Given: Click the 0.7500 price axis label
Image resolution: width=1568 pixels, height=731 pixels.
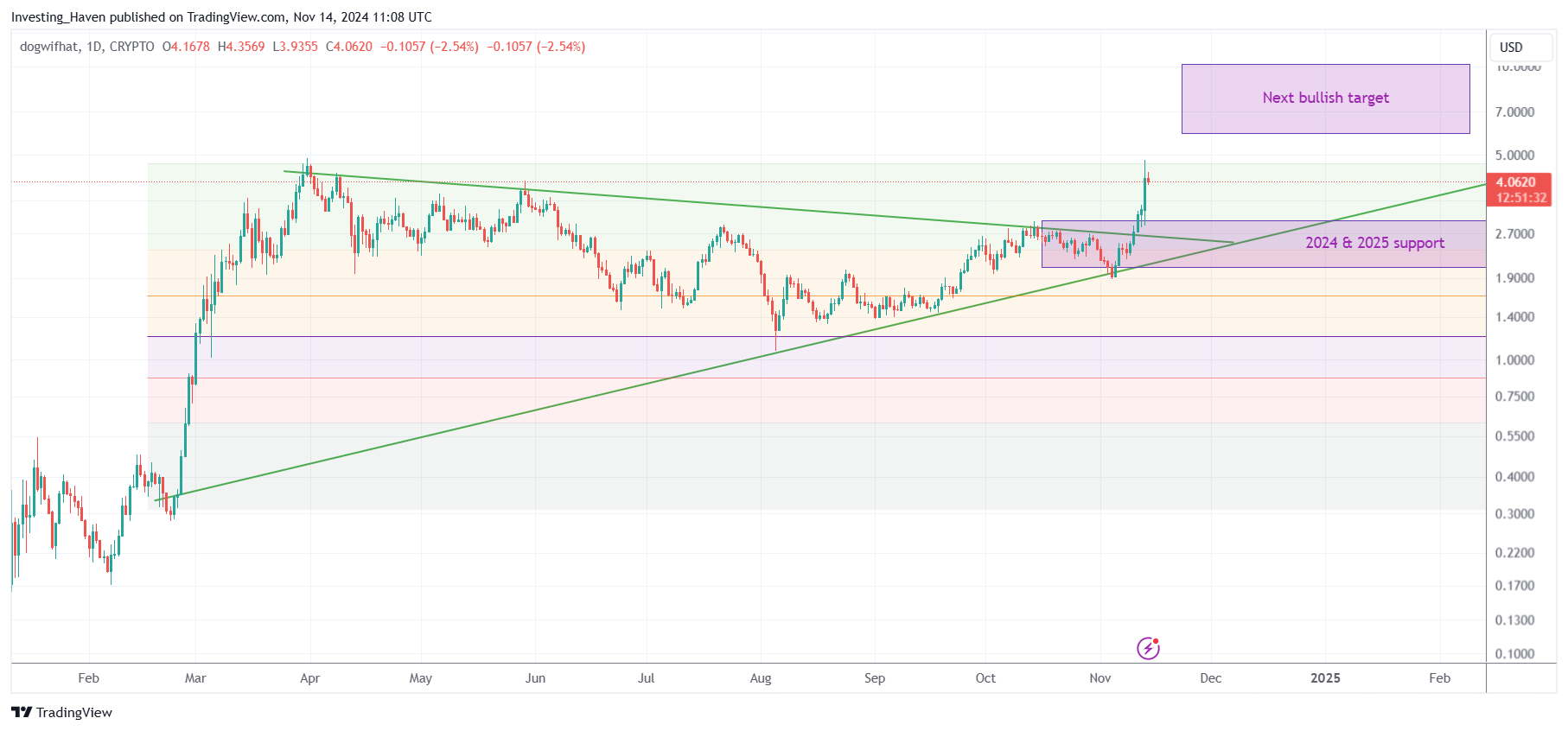Looking at the screenshot, I should click(1514, 397).
